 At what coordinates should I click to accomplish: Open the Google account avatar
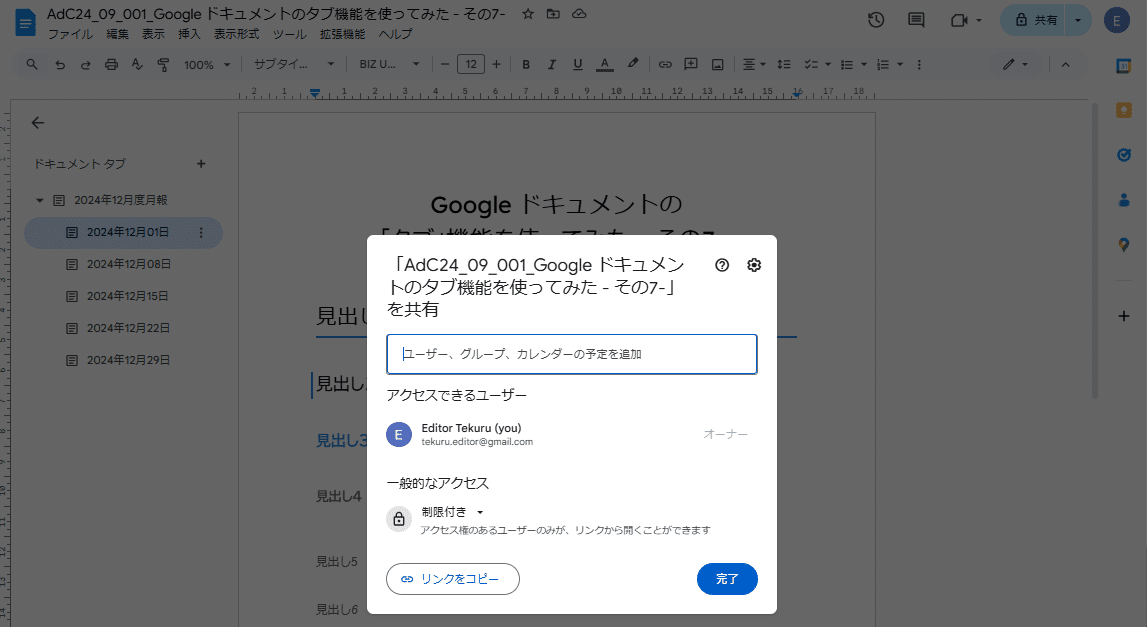coord(1117,20)
